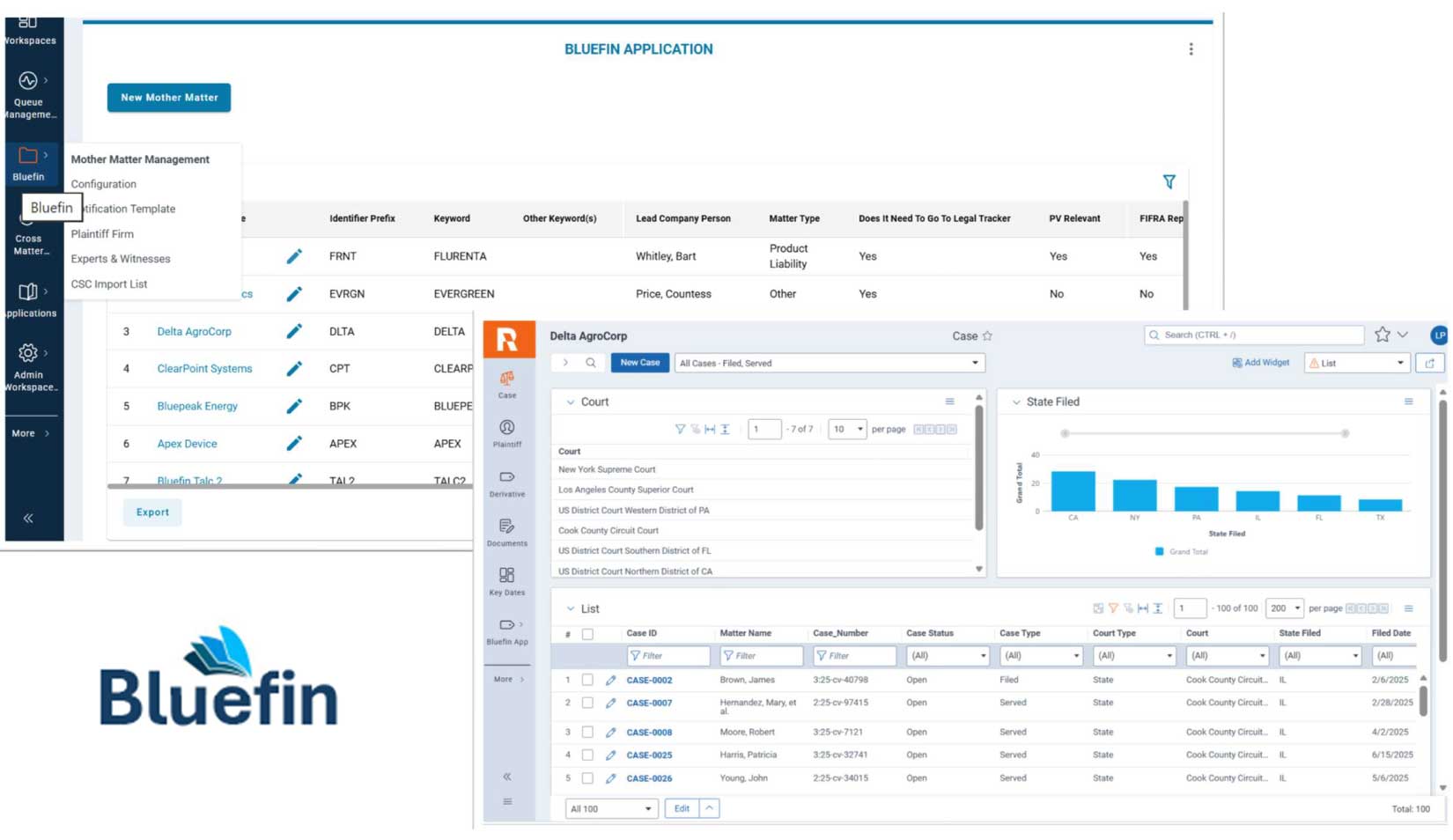Edit the EVRGN row with pencil icon

(294, 294)
